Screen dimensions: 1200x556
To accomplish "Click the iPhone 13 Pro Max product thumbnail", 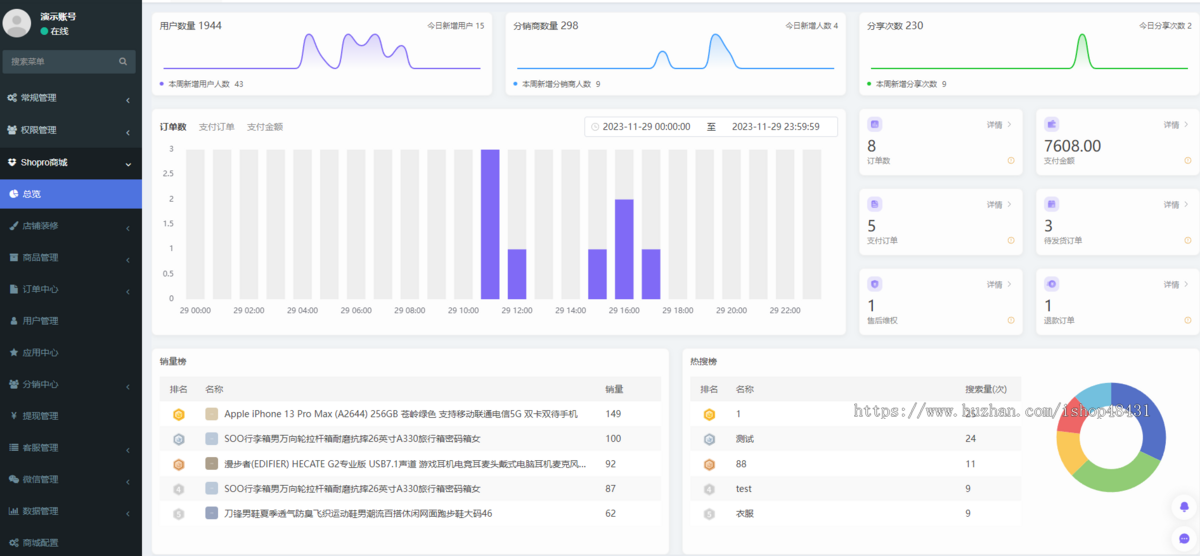I will (212, 414).
